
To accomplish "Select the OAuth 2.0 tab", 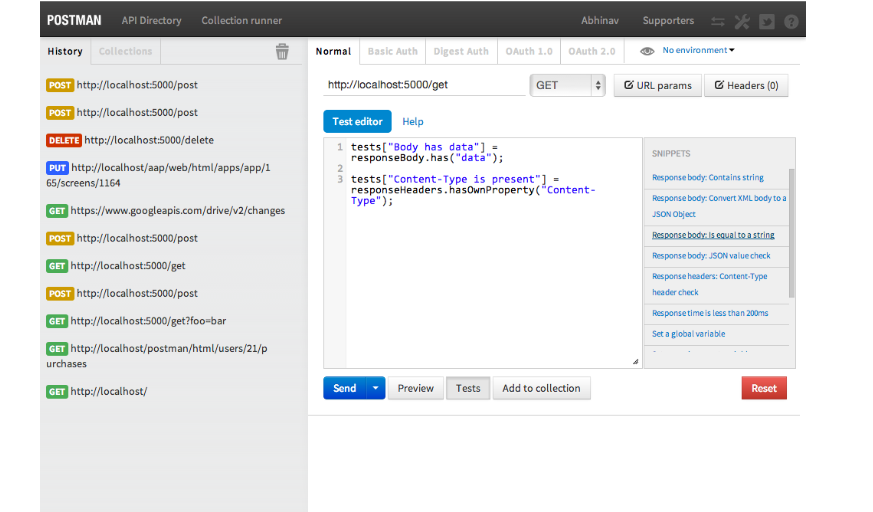I will tap(592, 51).
